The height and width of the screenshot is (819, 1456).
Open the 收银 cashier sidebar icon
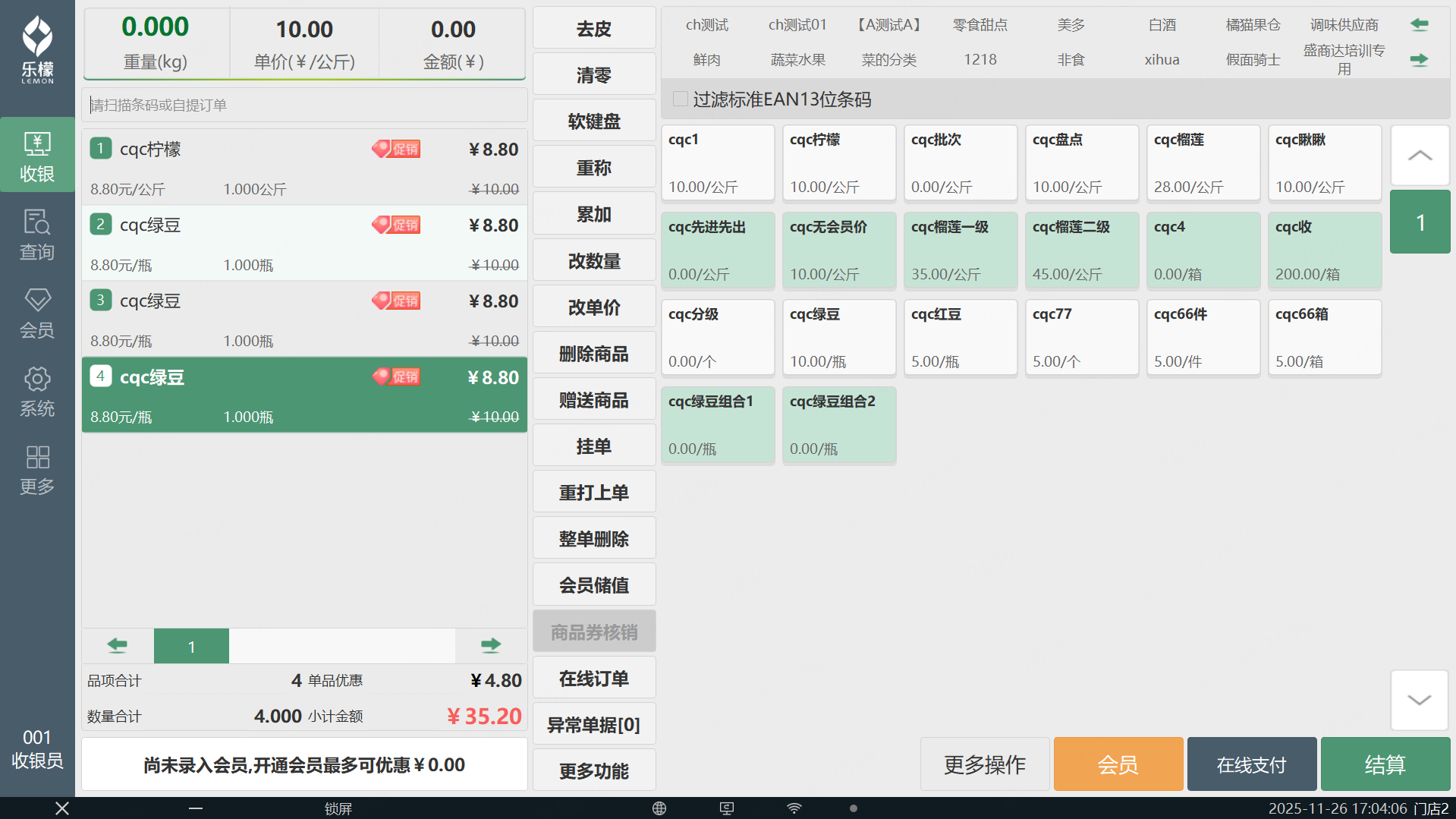coord(37,156)
